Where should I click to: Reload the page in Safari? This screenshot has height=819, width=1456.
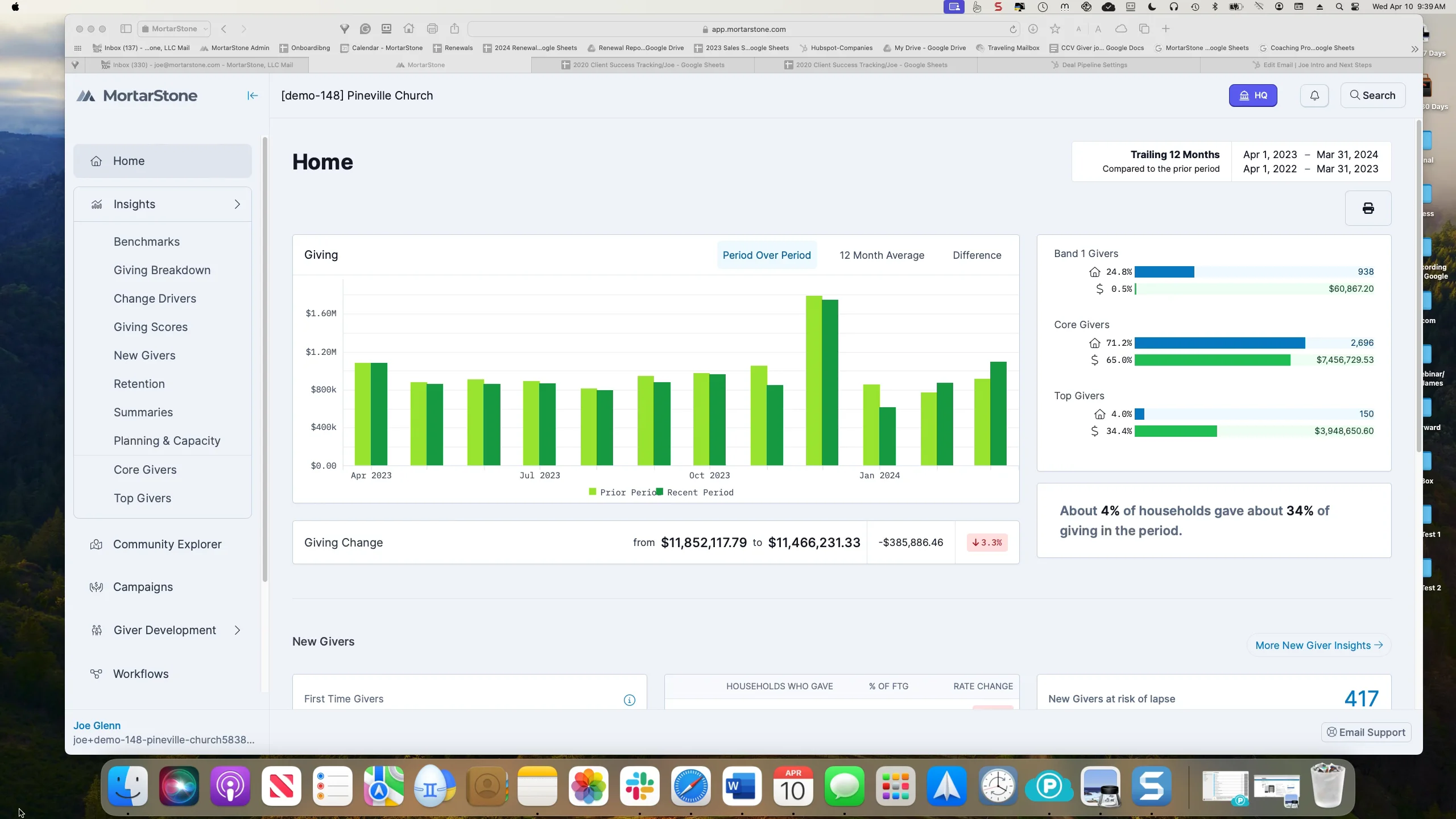(x=1013, y=29)
